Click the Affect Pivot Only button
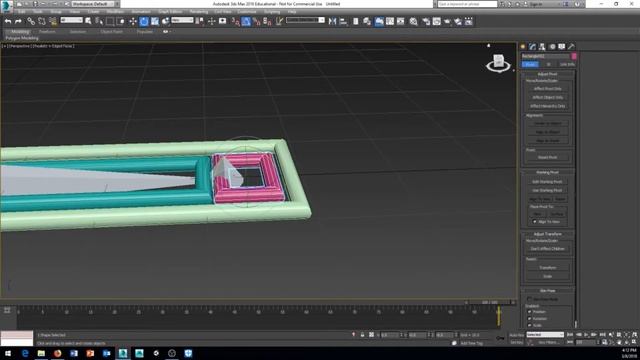The image size is (640, 360). [x=547, y=89]
